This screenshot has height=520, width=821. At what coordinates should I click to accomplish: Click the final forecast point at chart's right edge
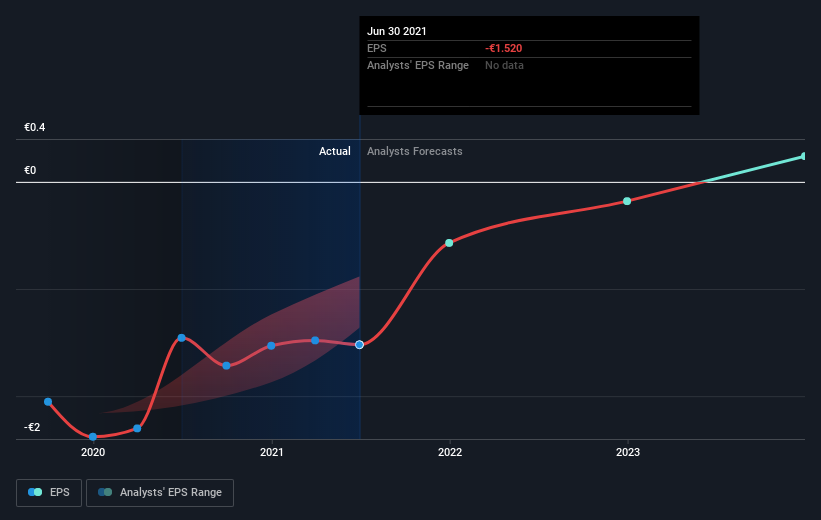tap(804, 156)
